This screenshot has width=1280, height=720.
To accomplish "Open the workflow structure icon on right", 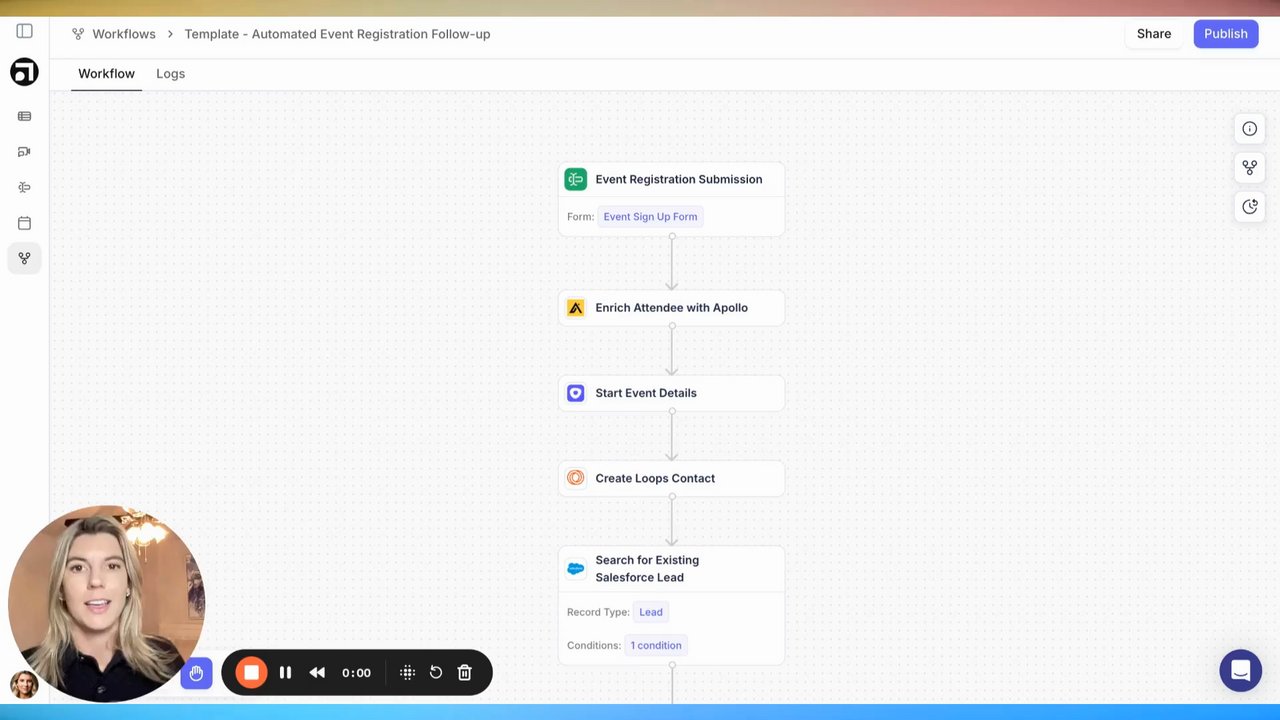I will click(1249, 167).
